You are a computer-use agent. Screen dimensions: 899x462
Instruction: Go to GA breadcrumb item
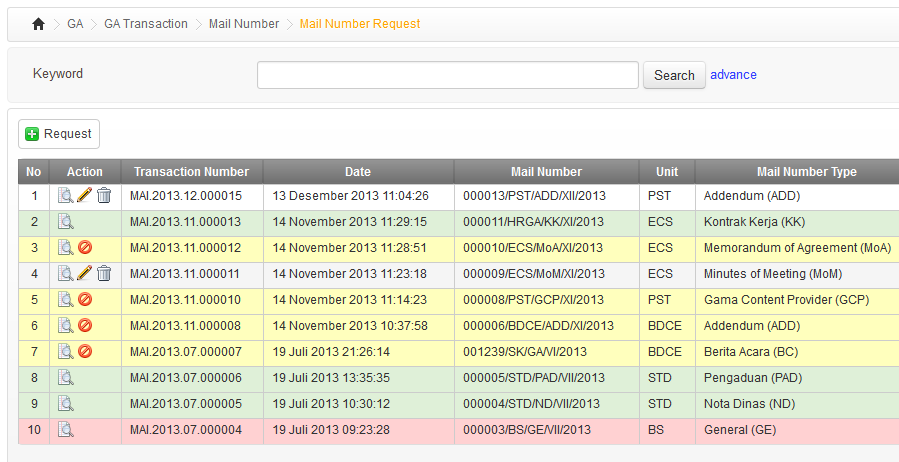tap(75, 24)
